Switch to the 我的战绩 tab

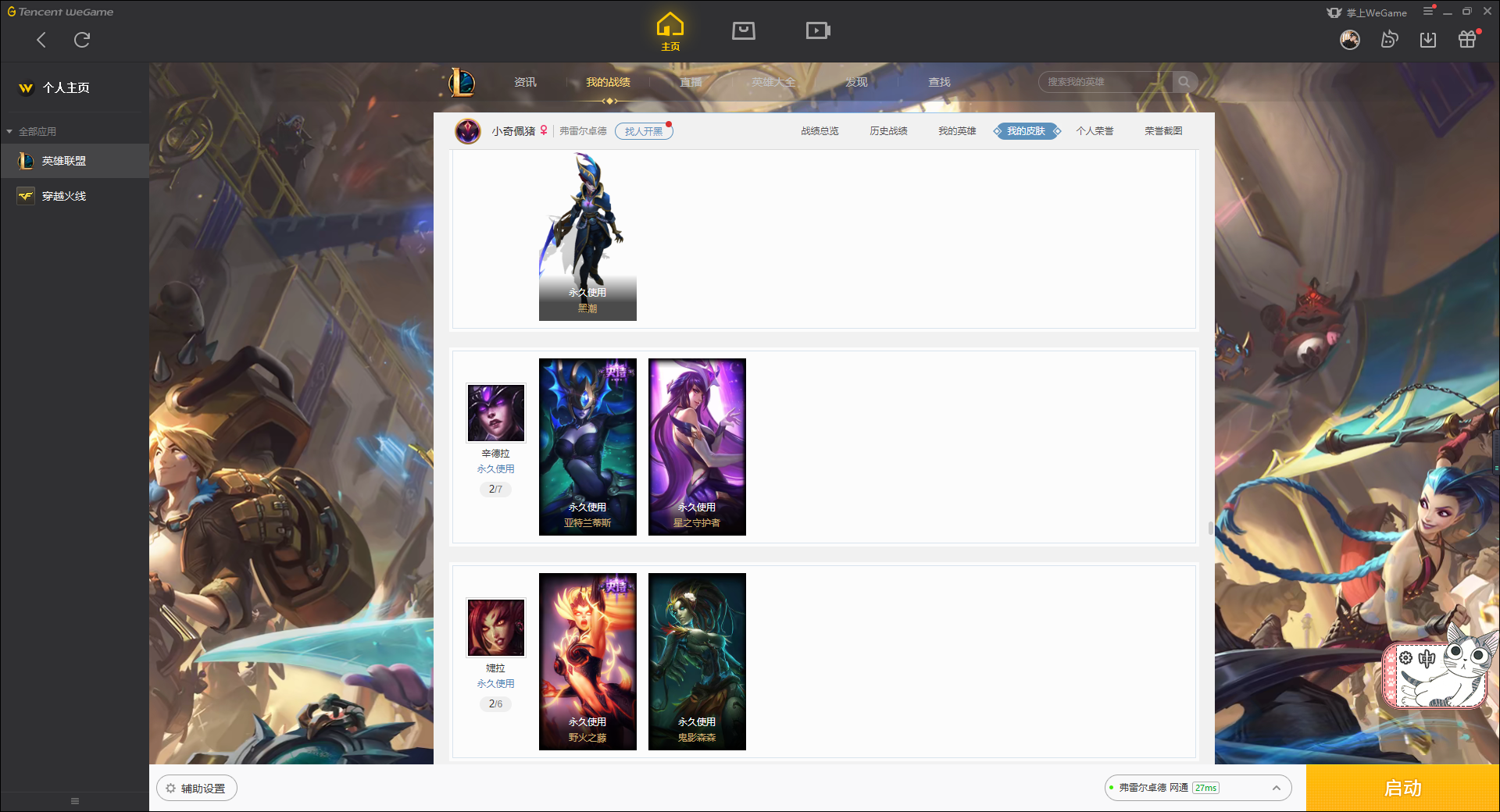(x=608, y=82)
